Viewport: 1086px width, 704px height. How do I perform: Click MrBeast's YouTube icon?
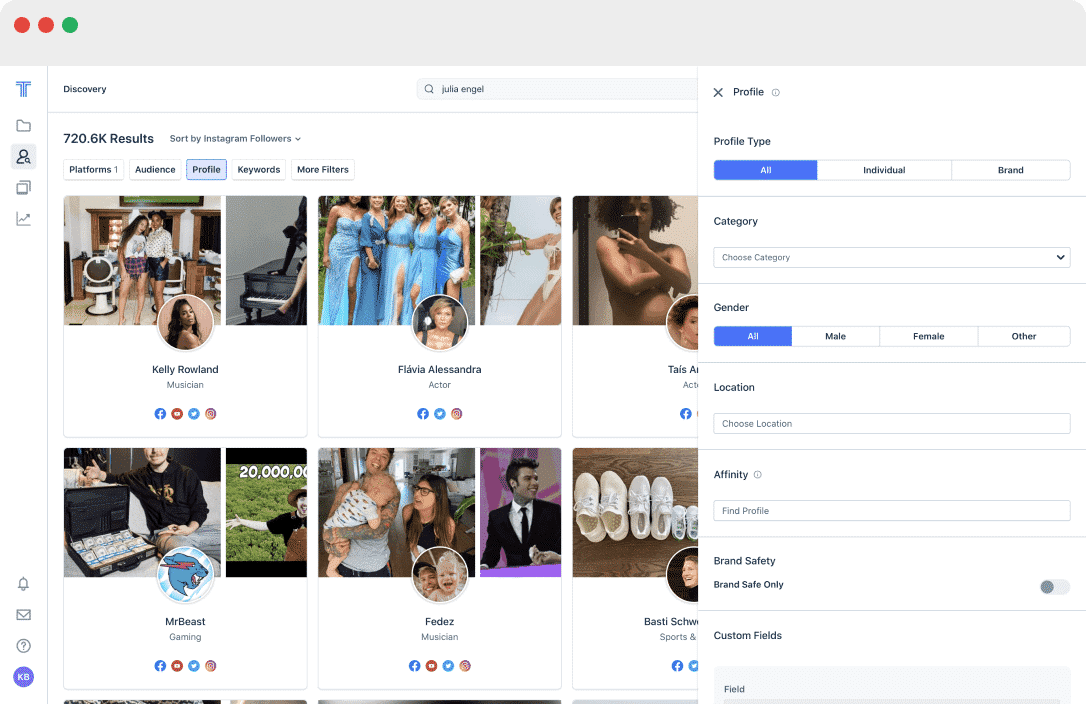(x=177, y=666)
